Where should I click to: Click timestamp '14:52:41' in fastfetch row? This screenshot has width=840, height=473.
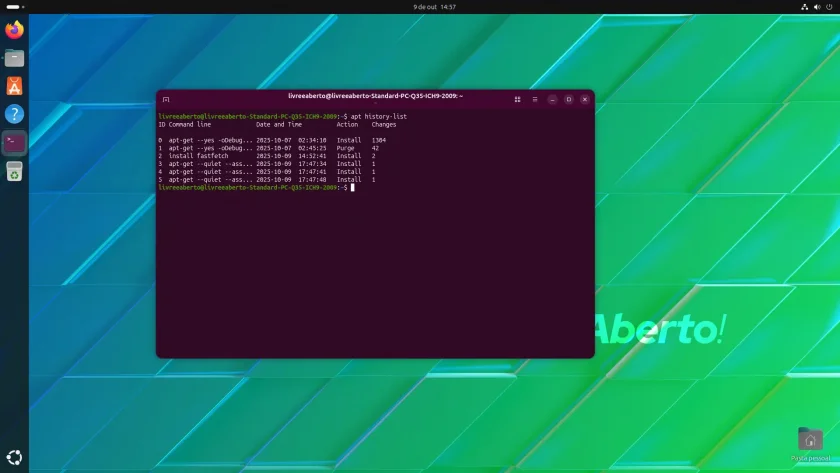click(312, 156)
